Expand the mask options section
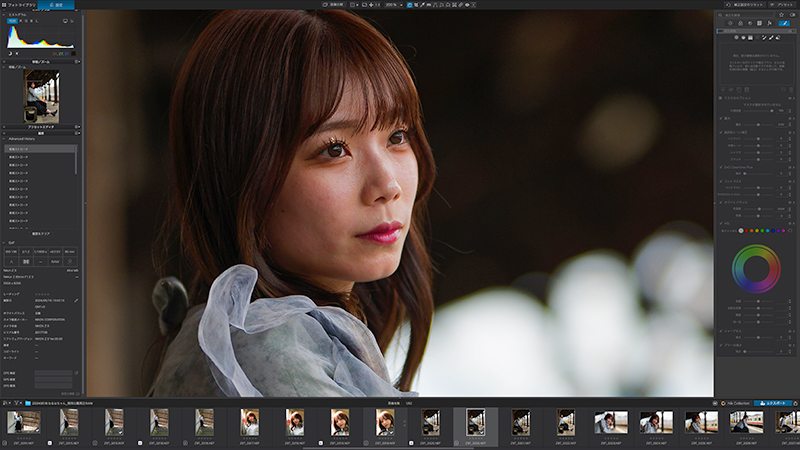Viewport: 800px width, 450px height. (x=720, y=98)
